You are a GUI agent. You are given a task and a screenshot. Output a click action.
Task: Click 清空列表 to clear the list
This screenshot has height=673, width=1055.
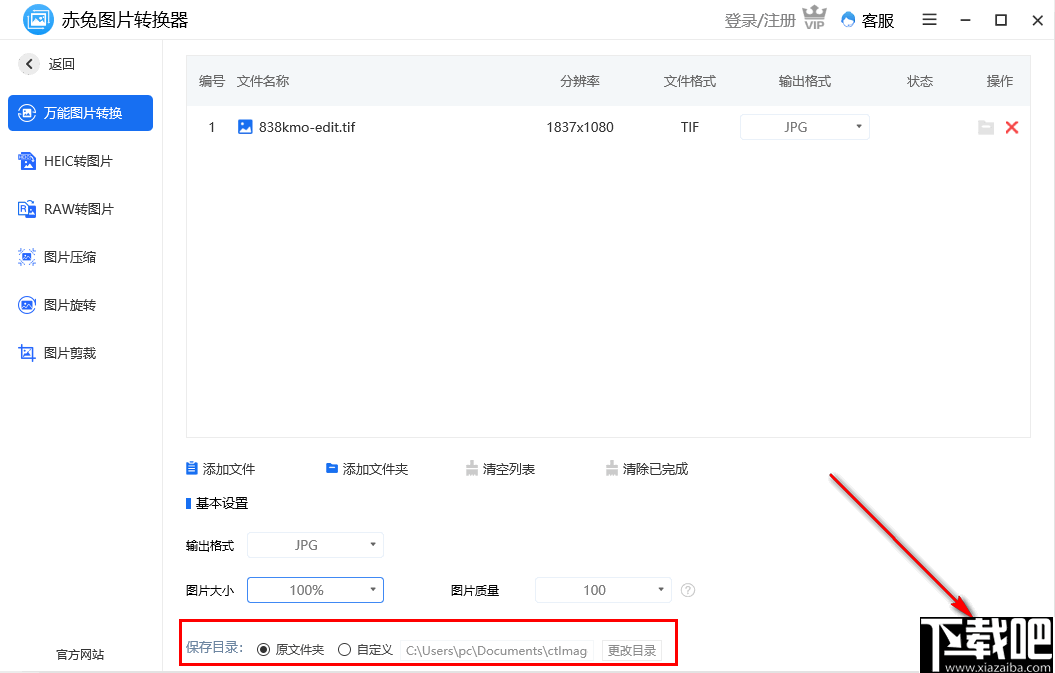(500, 468)
